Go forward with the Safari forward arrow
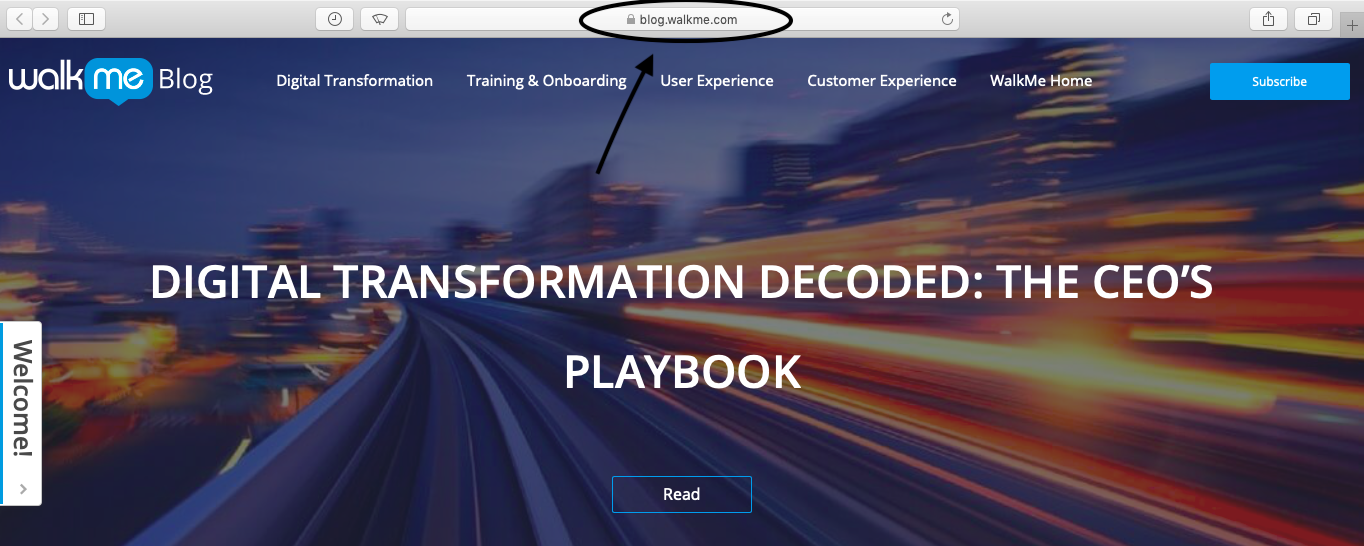The image size is (1364, 546). tap(46, 19)
